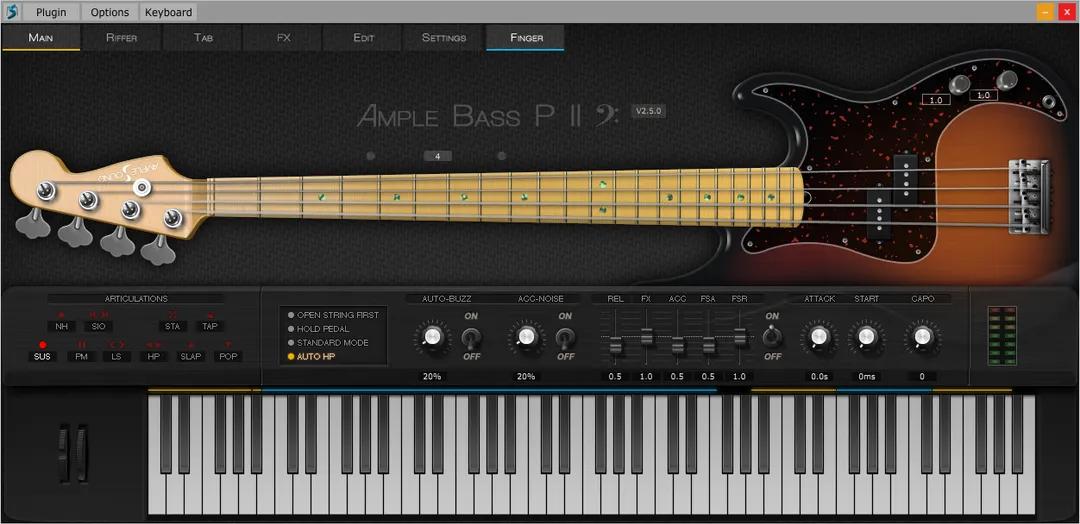
Task: Click the bass tone knob on the body
Action: click(x=1006, y=80)
